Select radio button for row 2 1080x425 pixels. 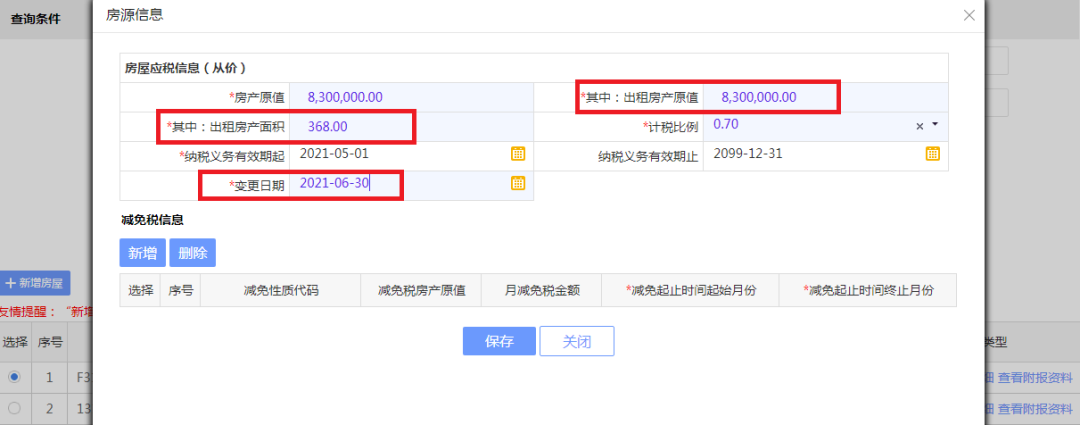click(14, 408)
